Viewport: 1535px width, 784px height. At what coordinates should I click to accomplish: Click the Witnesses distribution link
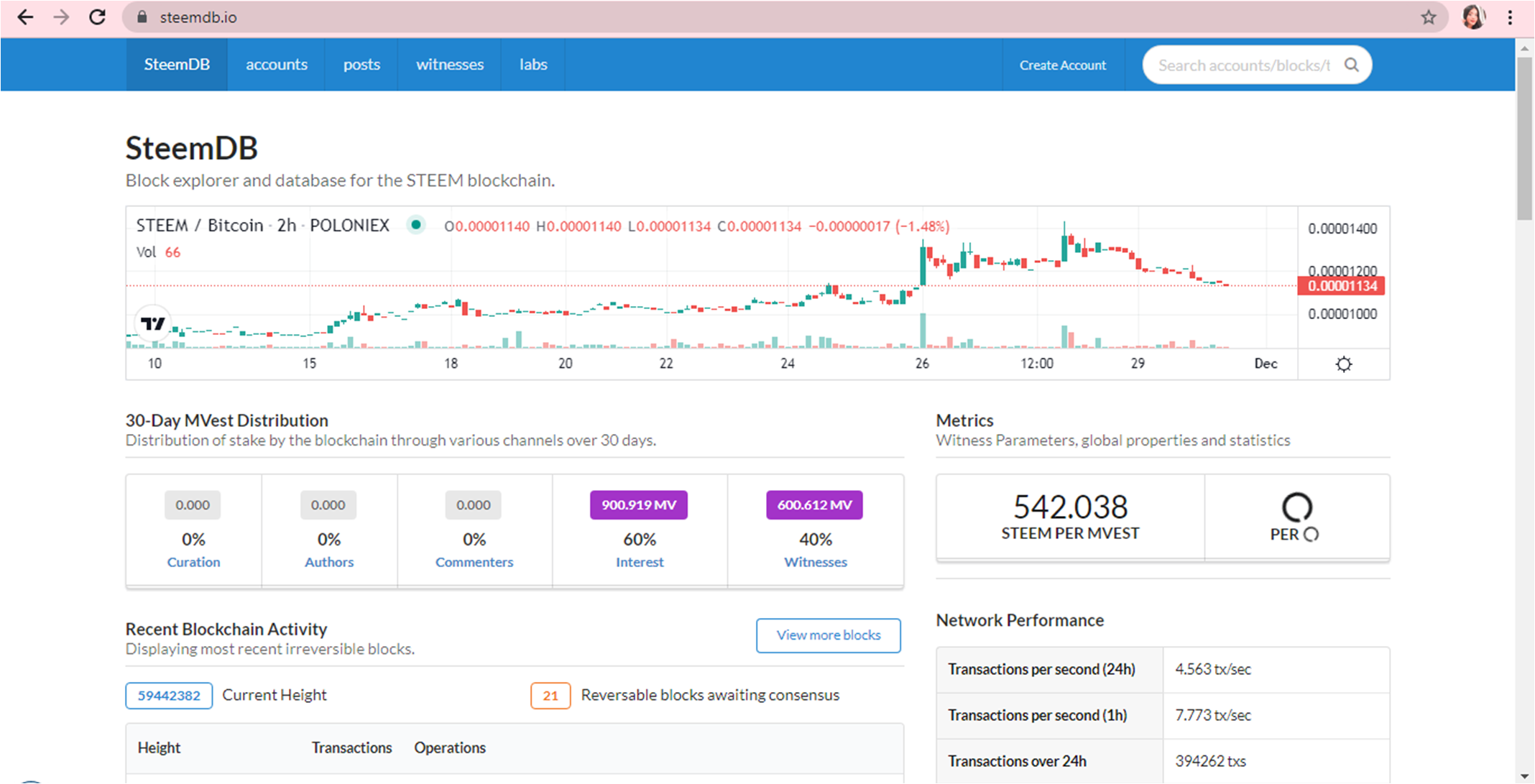tap(816, 562)
